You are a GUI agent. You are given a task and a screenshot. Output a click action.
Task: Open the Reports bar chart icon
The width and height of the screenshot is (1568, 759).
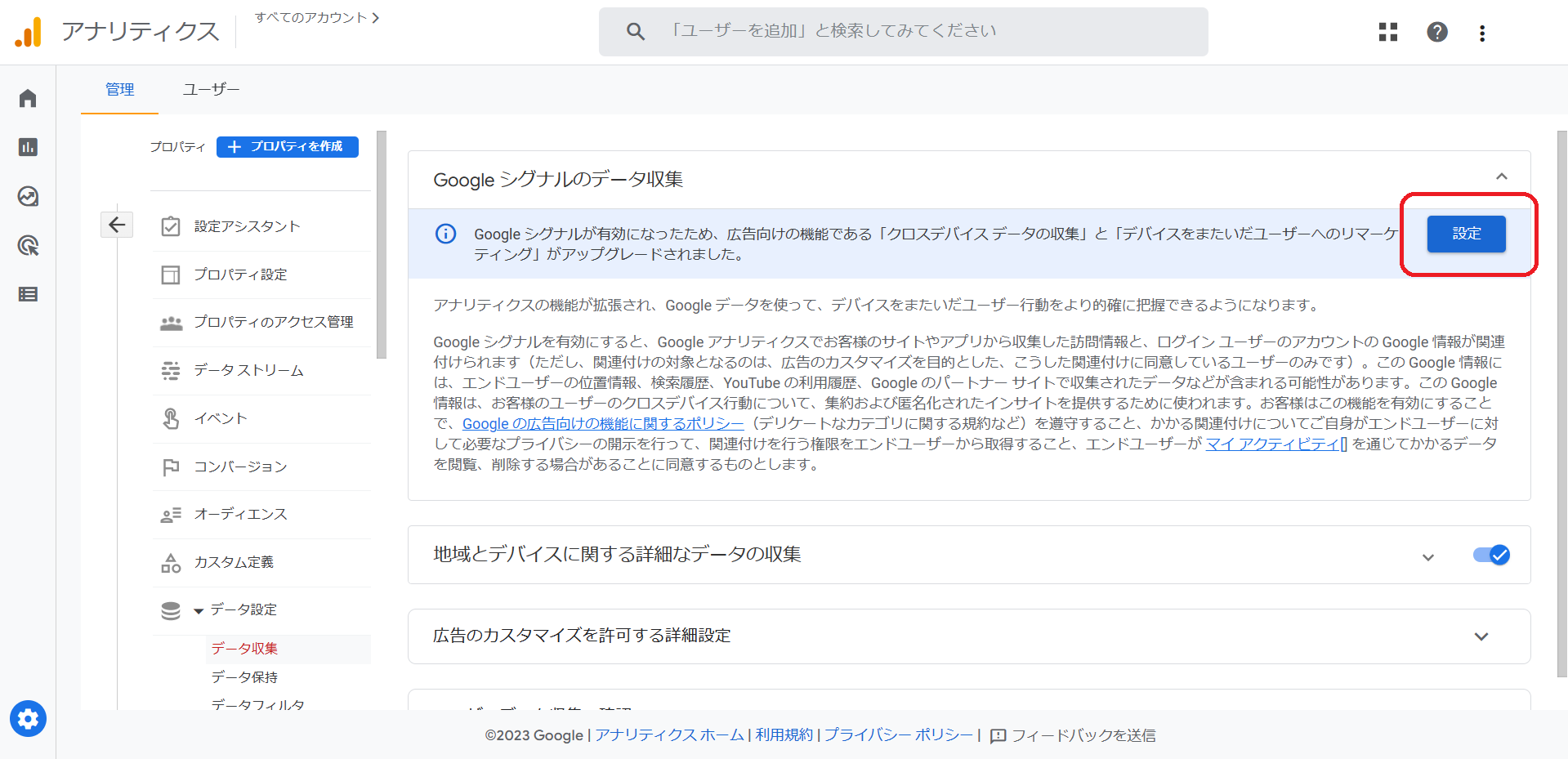click(x=28, y=147)
